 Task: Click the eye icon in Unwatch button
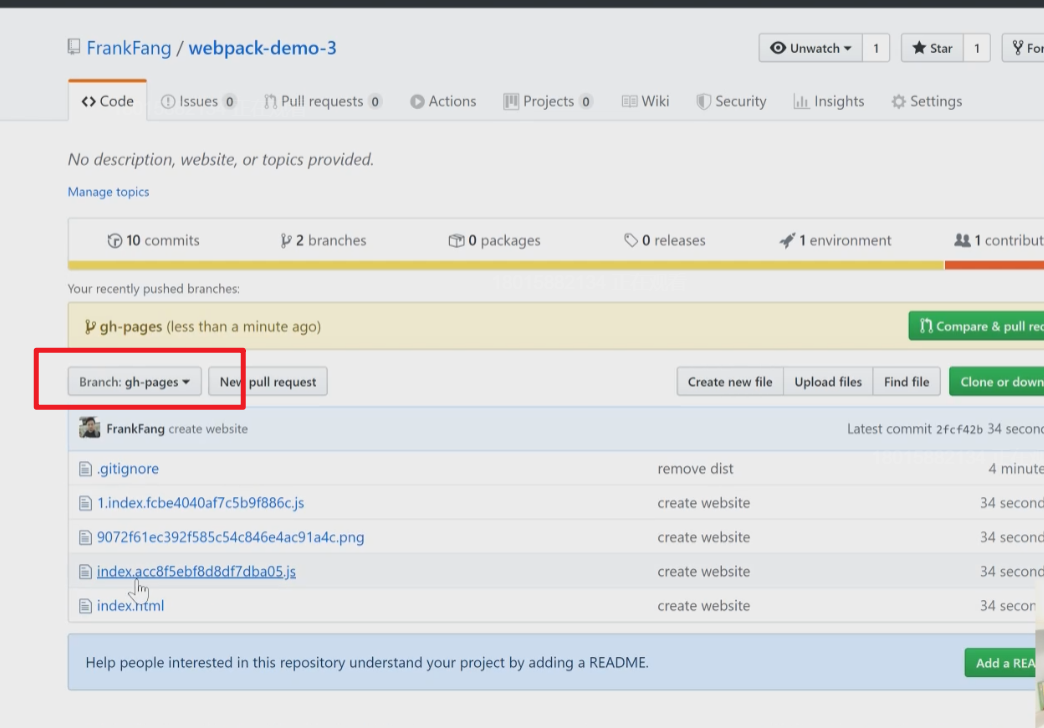(778, 48)
